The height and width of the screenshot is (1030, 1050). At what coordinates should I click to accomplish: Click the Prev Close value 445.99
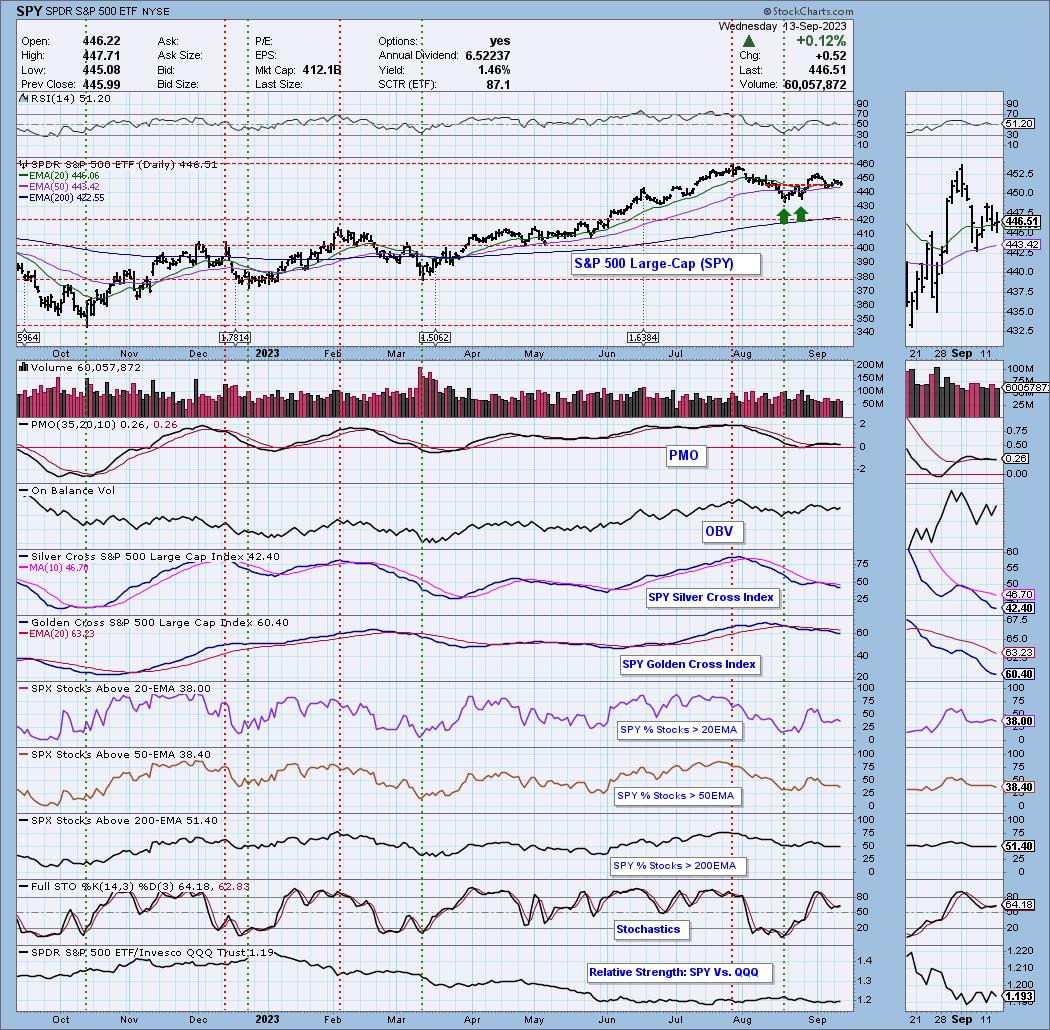click(x=101, y=85)
